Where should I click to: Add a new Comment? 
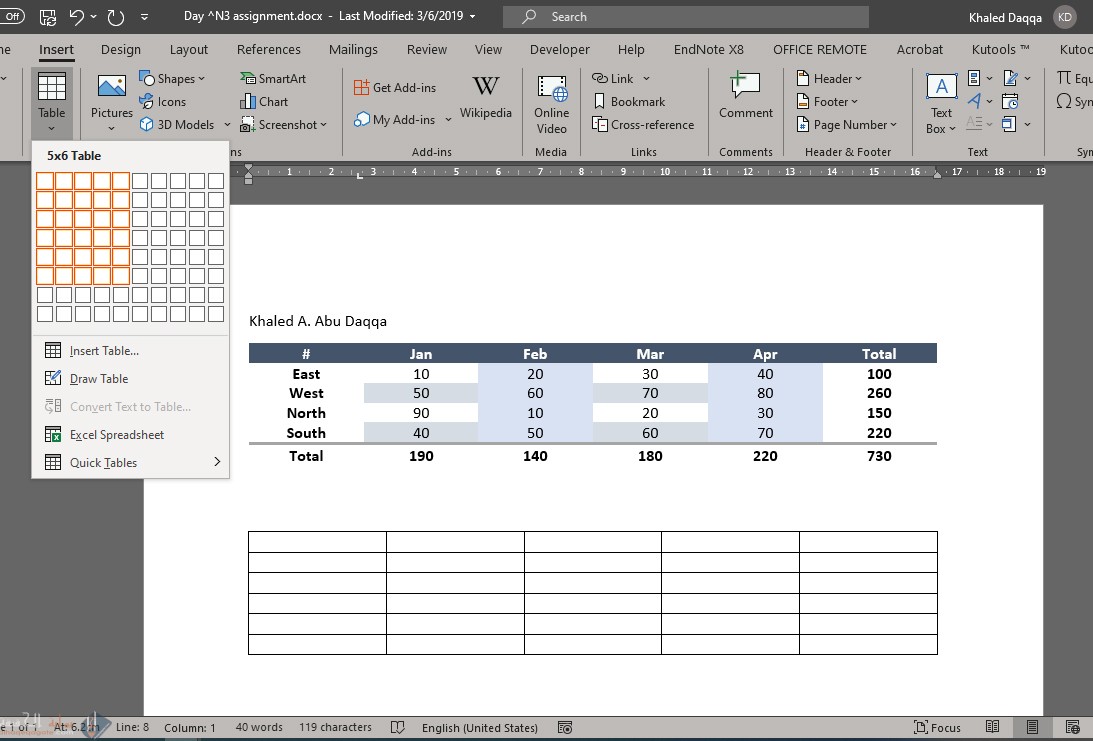(745, 97)
